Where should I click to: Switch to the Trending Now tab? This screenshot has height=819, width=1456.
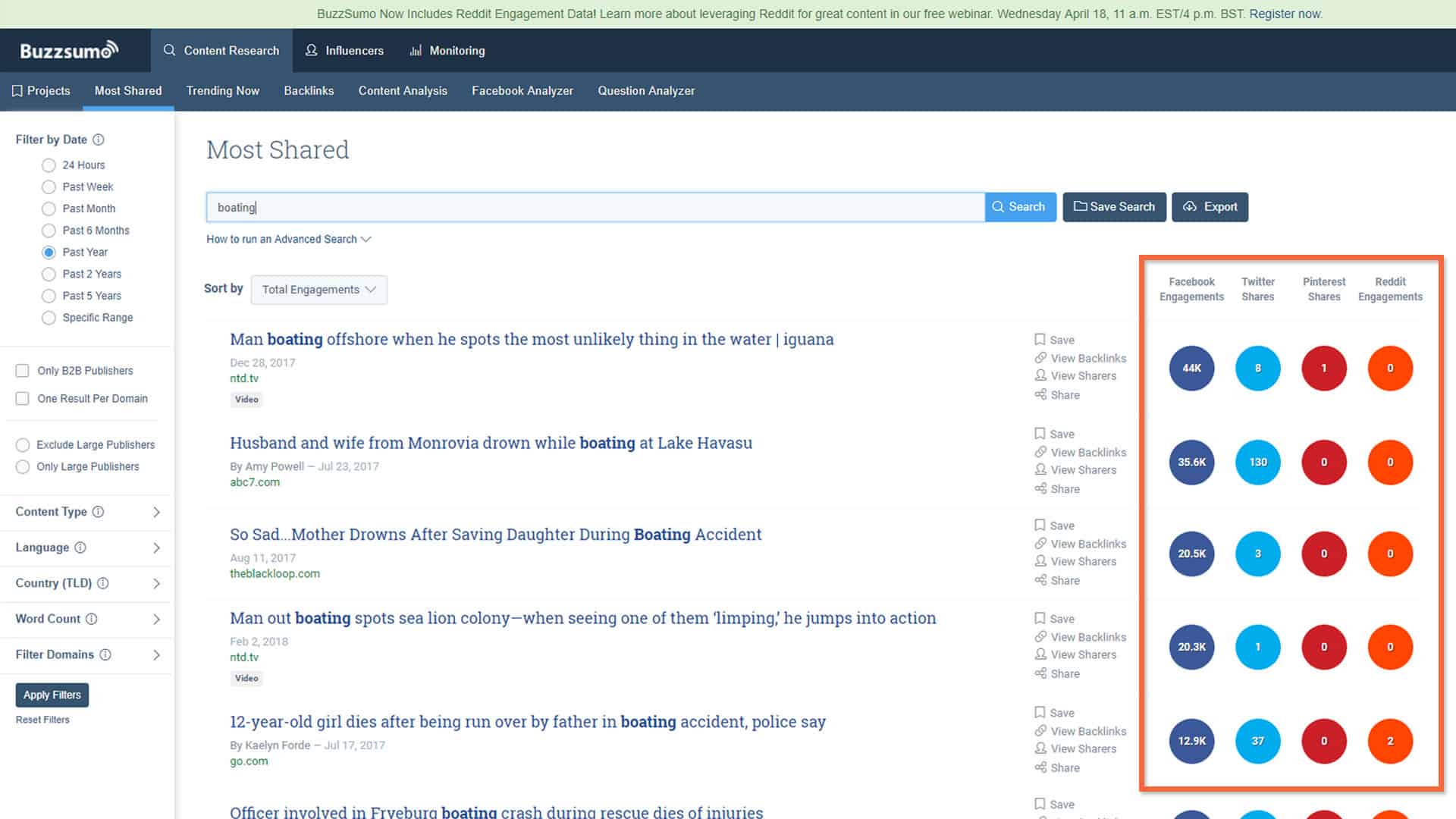pyautogui.click(x=222, y=90)
